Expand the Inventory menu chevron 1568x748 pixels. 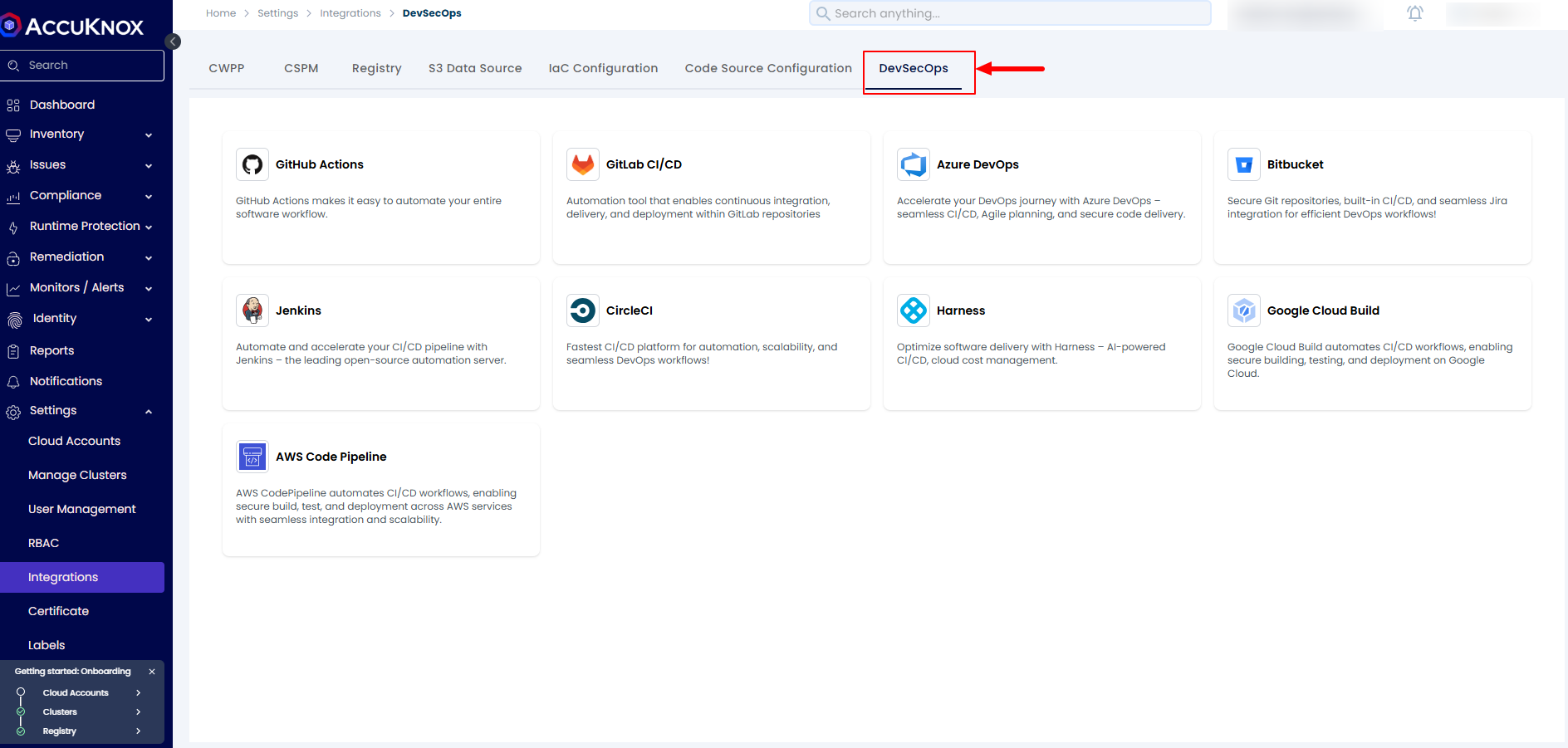149,135
